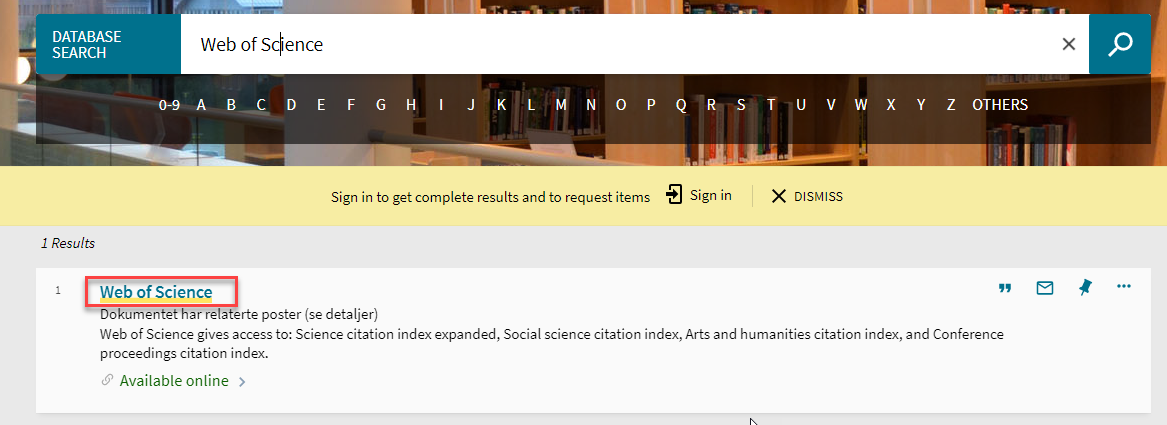The height and width of the screenshot is (425, 1167).
Task: Click the Available online link
Action: tap(174, 381)
